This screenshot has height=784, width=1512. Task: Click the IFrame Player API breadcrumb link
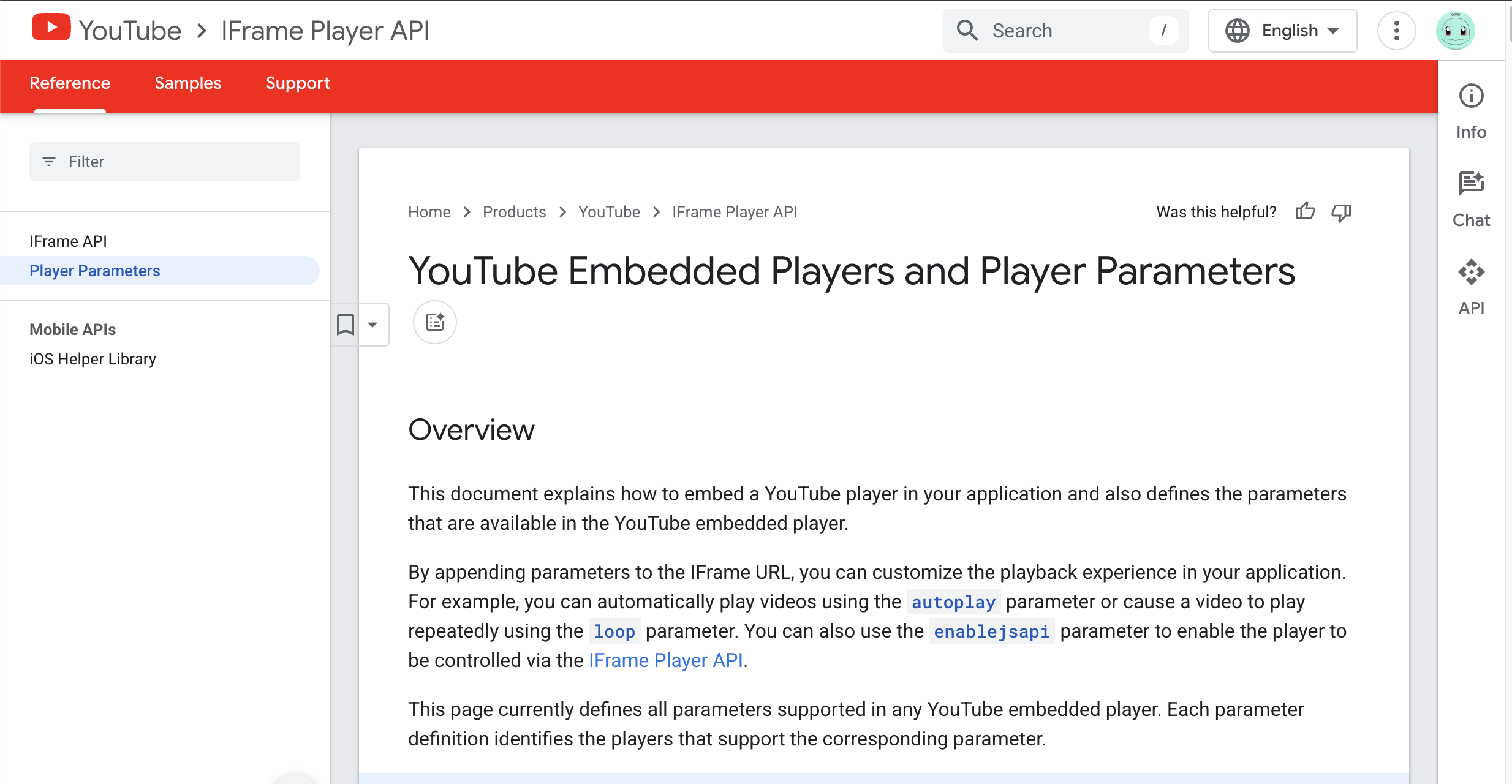tap(735, 212)
